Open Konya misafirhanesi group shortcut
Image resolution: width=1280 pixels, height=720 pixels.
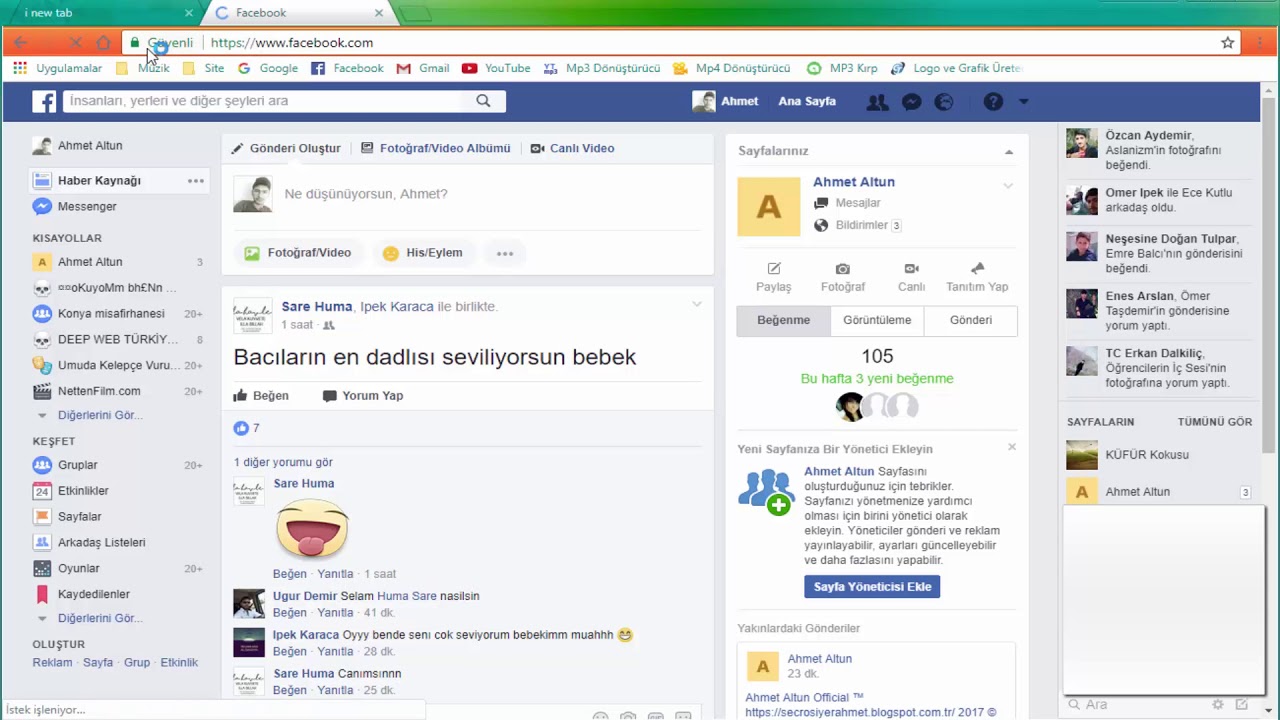110,313
